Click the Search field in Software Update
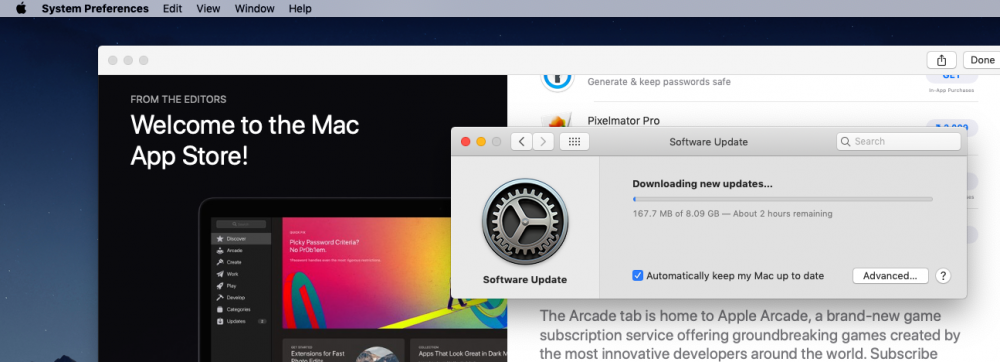The image size is (1000, 362). (x=898, y=141)
